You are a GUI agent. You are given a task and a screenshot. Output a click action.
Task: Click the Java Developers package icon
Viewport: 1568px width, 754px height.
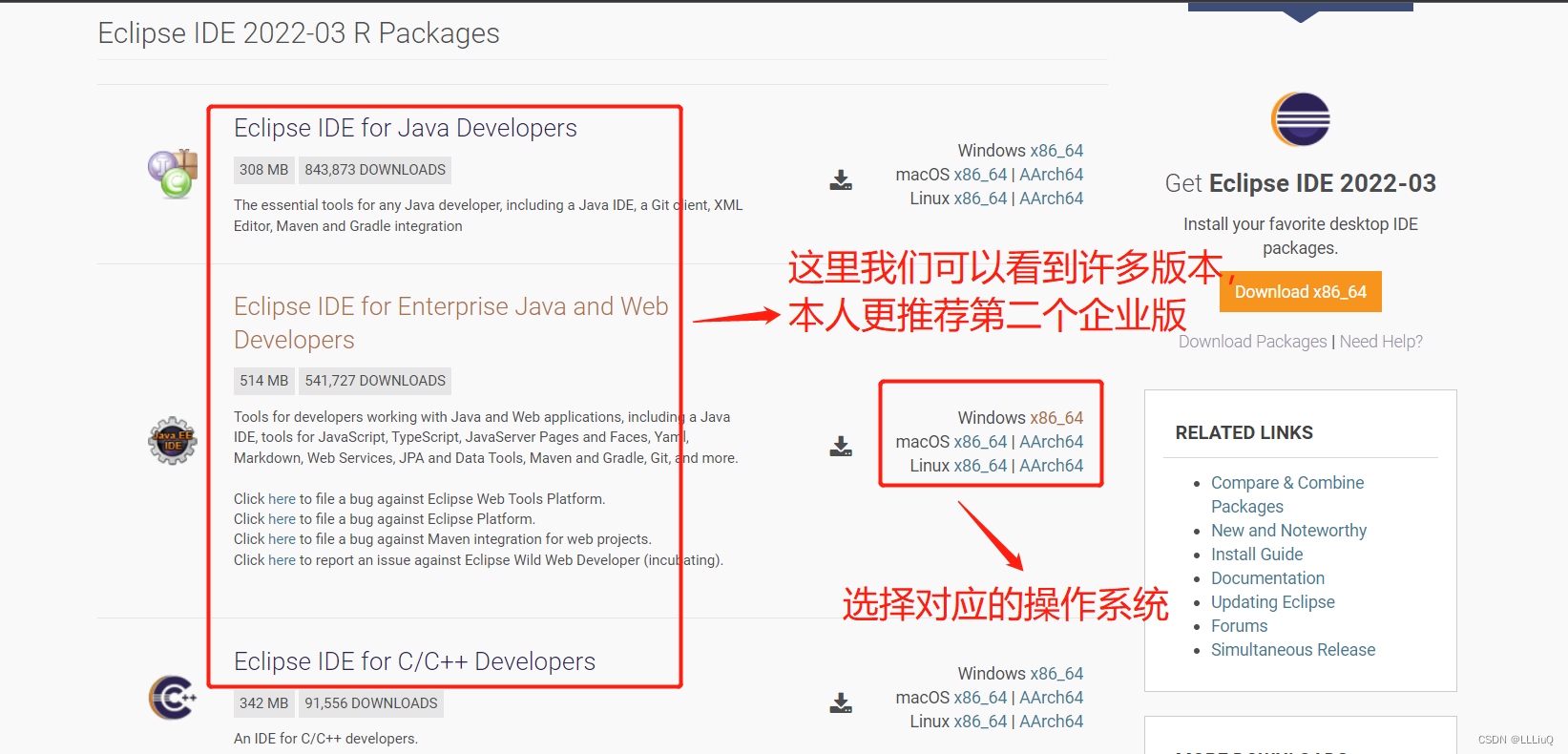pyautogui.click(x=173, y=174)
